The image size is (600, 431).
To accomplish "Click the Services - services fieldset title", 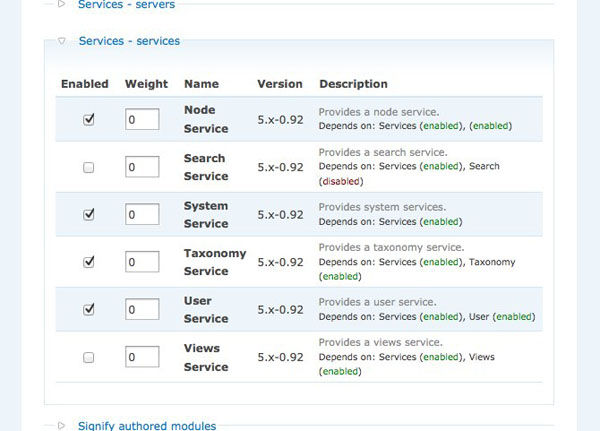I will point(129,41).
